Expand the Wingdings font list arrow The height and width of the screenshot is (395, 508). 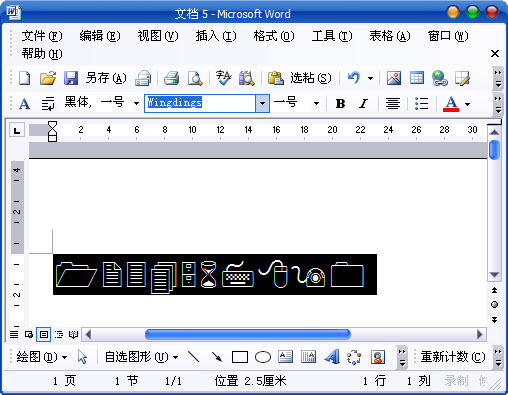pos(262,103)
